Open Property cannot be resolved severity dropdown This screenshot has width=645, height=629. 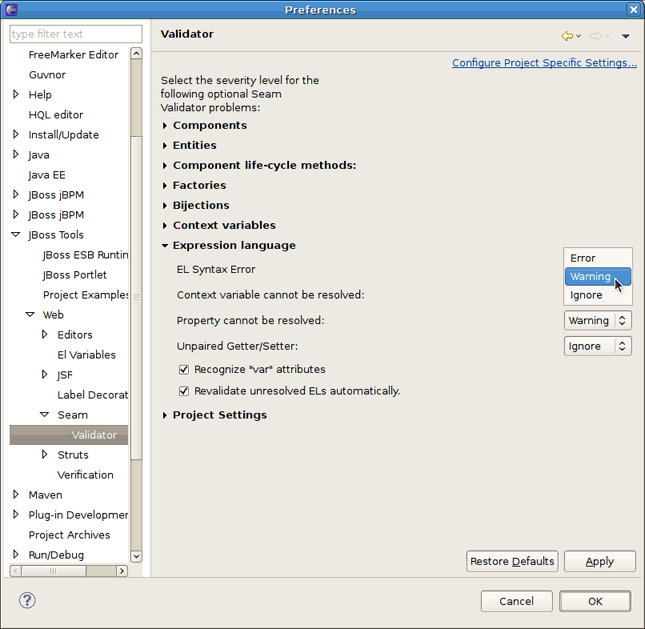click(597, 321)
